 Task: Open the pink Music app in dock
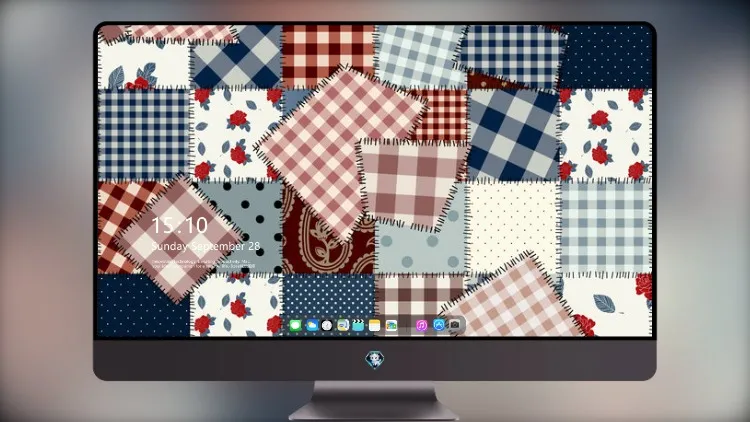pos(421,325)
